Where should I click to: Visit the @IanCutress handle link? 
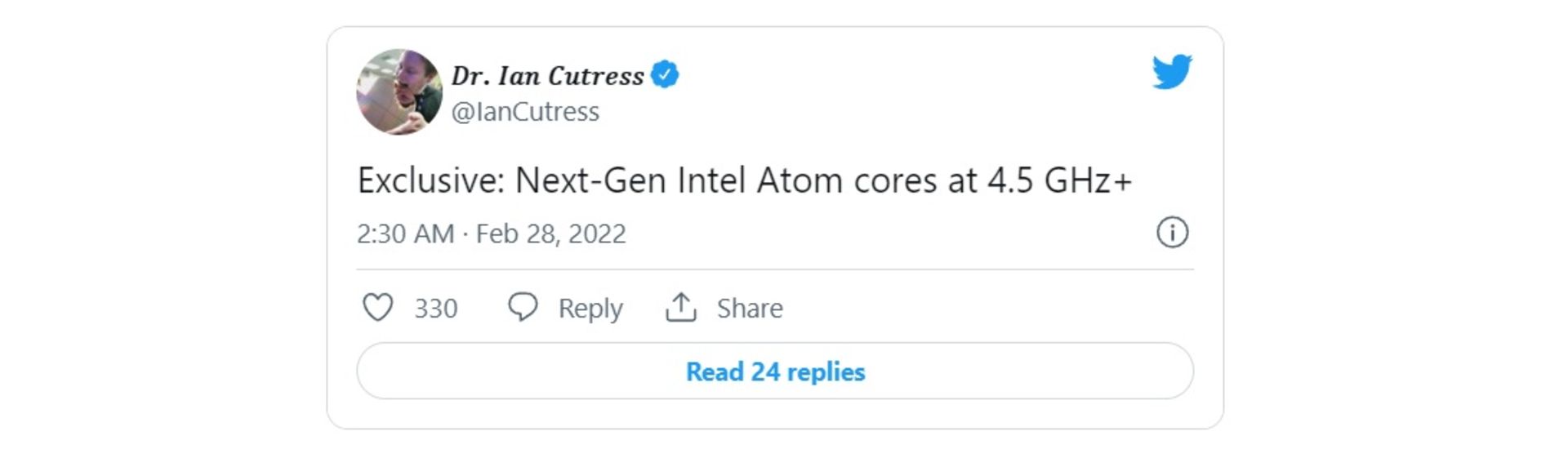(x=525, y=112)
